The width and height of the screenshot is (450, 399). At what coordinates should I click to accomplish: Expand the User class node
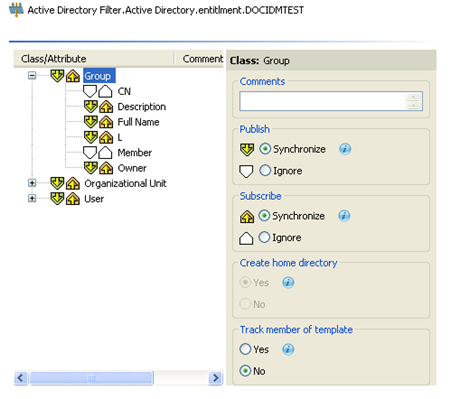[32, 198]
